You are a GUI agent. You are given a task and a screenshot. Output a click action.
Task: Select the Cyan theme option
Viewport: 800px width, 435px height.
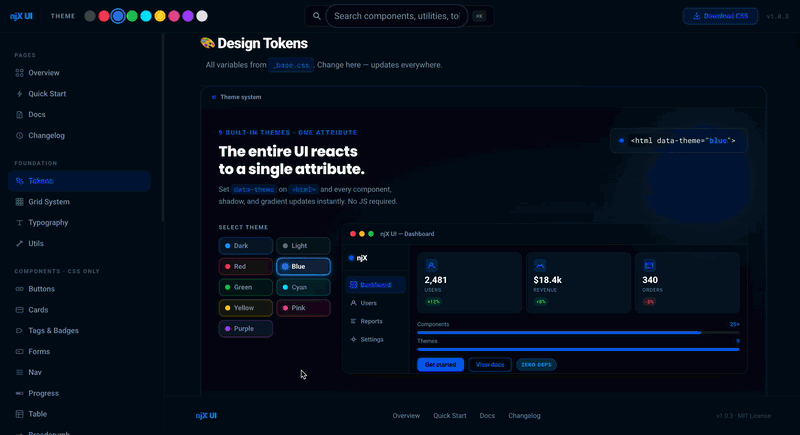(x=303, y=288)
